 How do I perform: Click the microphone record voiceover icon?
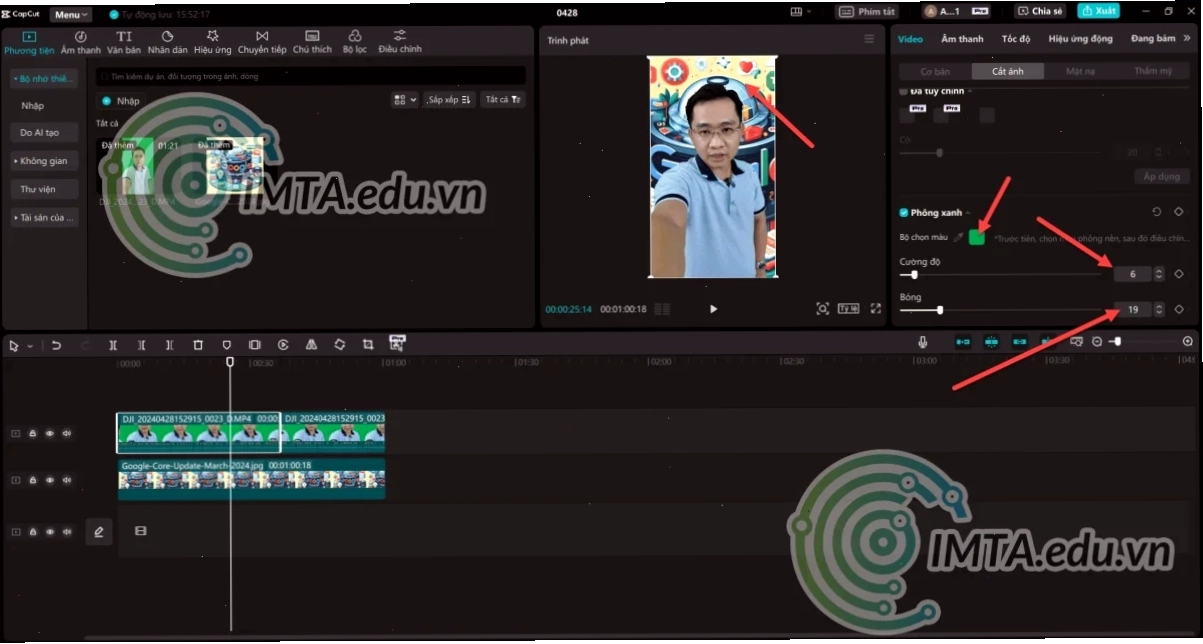pos(923,342)
